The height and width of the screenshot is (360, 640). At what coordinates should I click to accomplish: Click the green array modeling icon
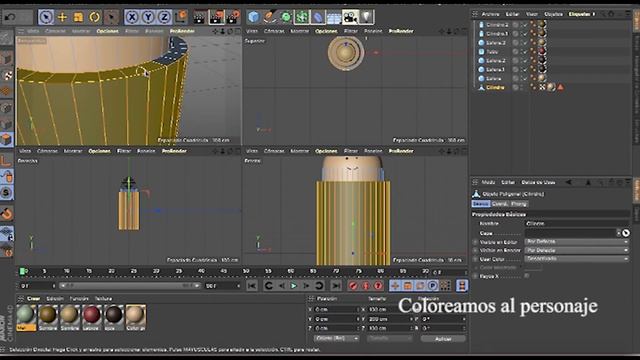302,17
